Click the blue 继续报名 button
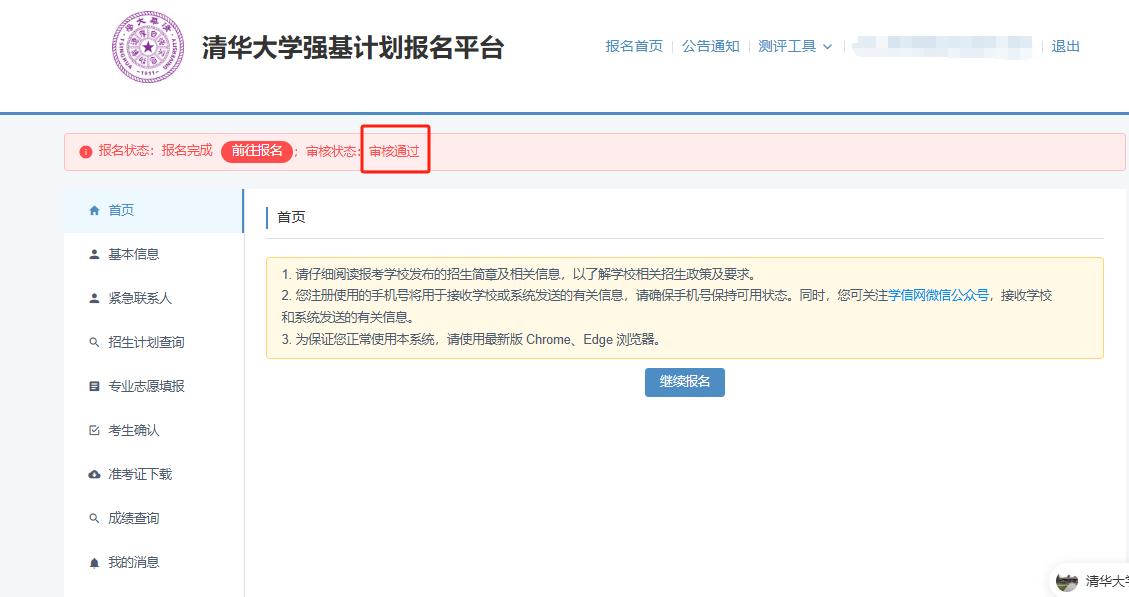 [685, 382]
